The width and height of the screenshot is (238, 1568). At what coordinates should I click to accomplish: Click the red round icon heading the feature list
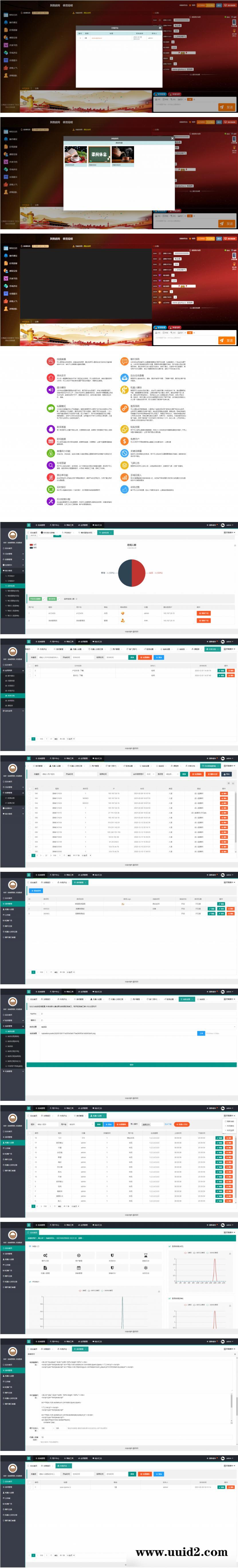click(x=51, y=361)
